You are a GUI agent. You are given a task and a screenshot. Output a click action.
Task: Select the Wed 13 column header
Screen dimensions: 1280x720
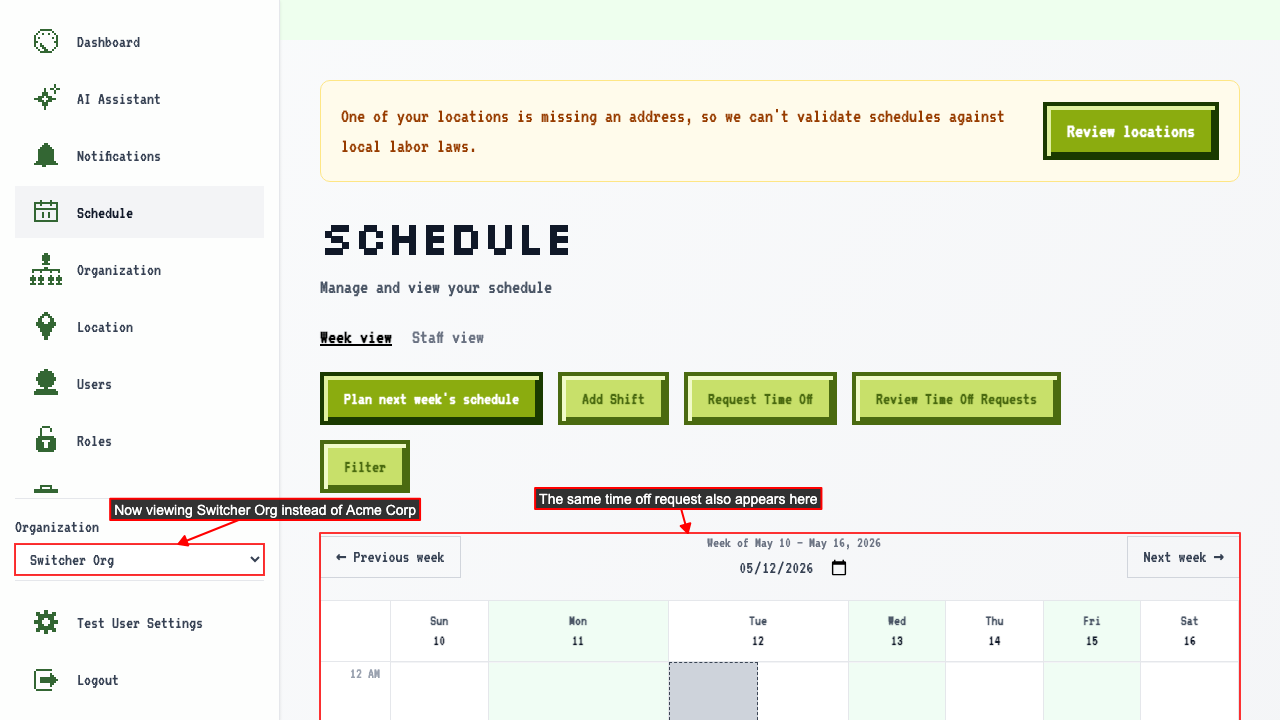[x=897, y=631]
